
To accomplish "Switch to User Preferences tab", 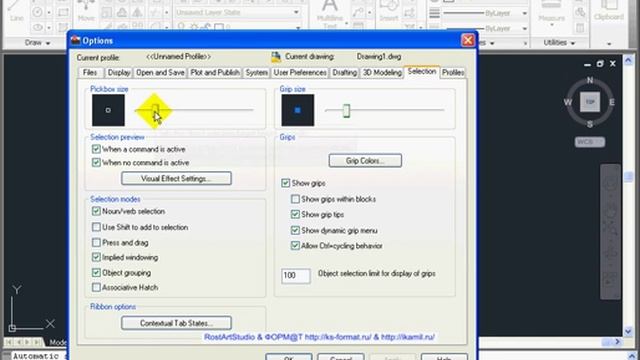I will (x=300, y=73).
